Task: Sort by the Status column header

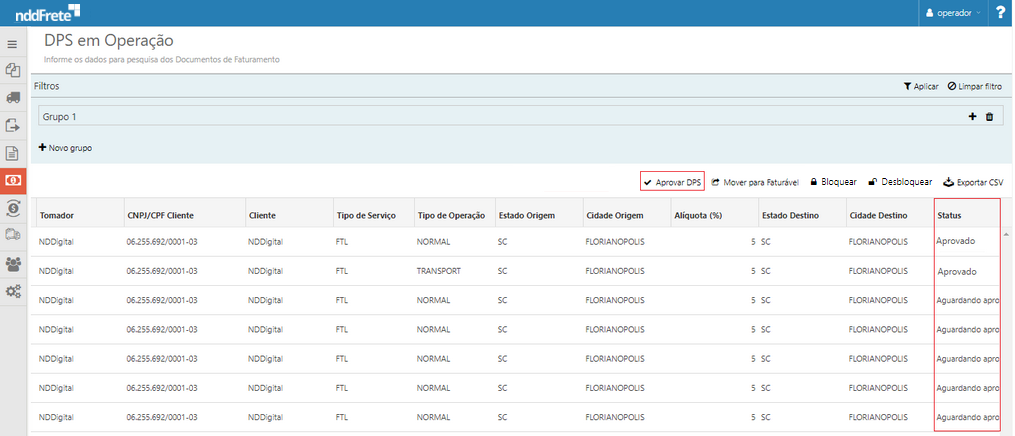Action: 950,216
